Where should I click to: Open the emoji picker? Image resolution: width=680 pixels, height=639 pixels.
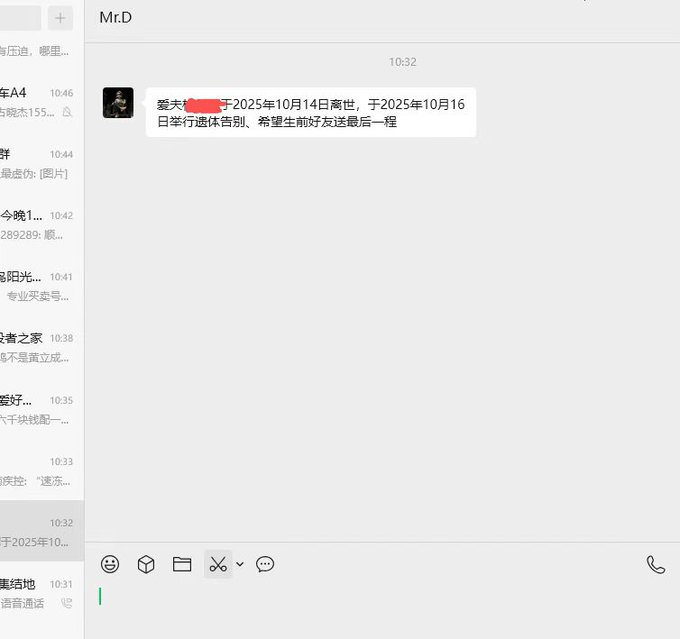[110, 564]
